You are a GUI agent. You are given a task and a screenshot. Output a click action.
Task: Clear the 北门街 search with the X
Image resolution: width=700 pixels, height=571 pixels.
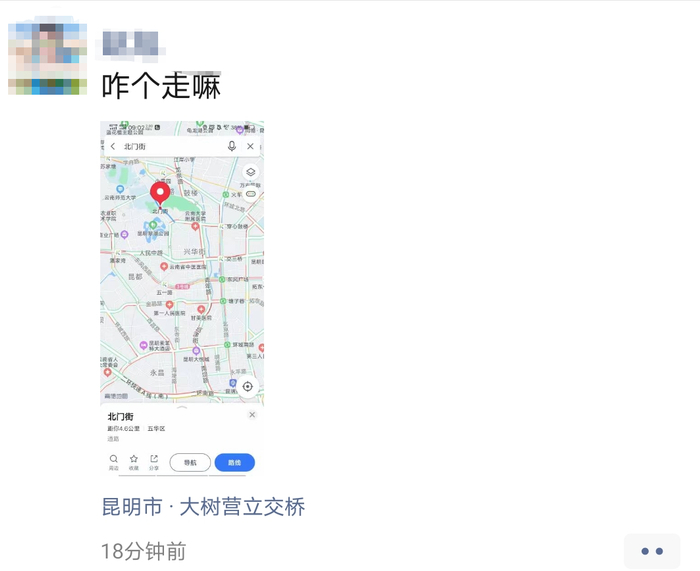click(x=250, y=146)
